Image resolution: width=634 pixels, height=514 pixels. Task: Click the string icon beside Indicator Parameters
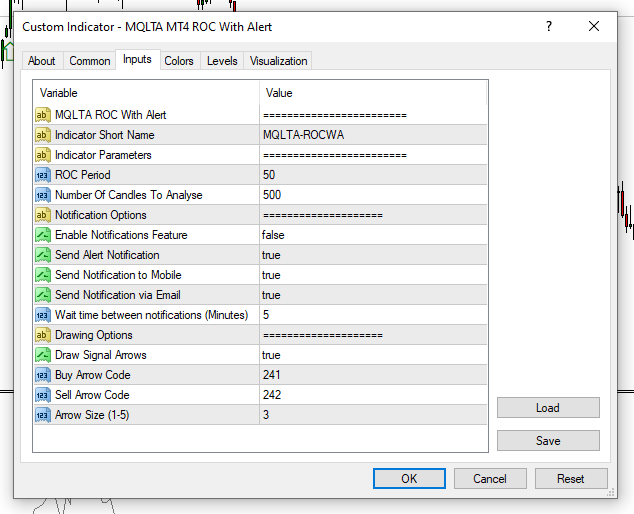pyautogui.click(x=43, y=155)
